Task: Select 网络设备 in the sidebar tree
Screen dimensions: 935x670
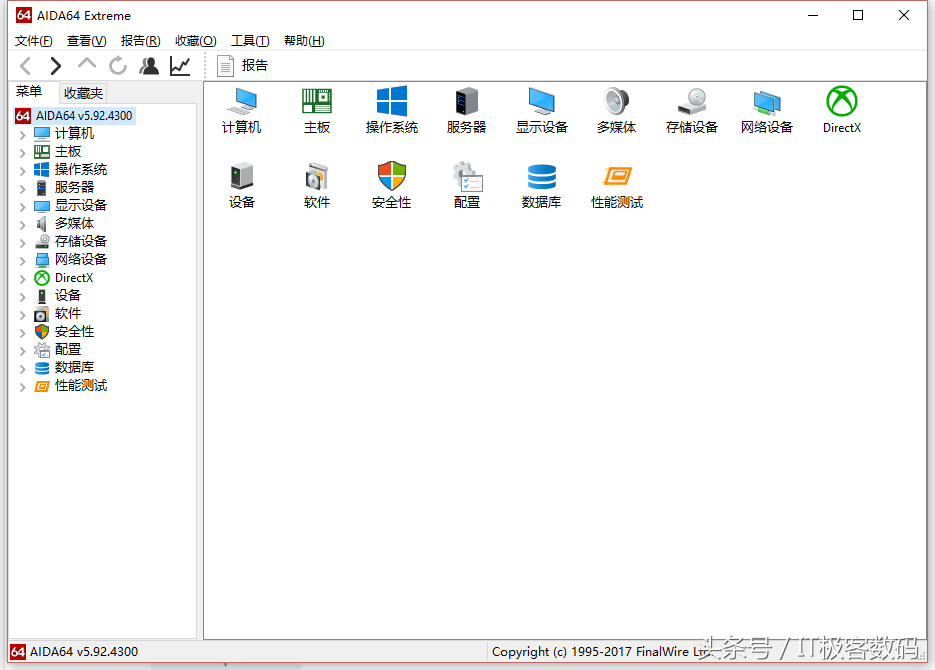Action: (x=71, y=259)
